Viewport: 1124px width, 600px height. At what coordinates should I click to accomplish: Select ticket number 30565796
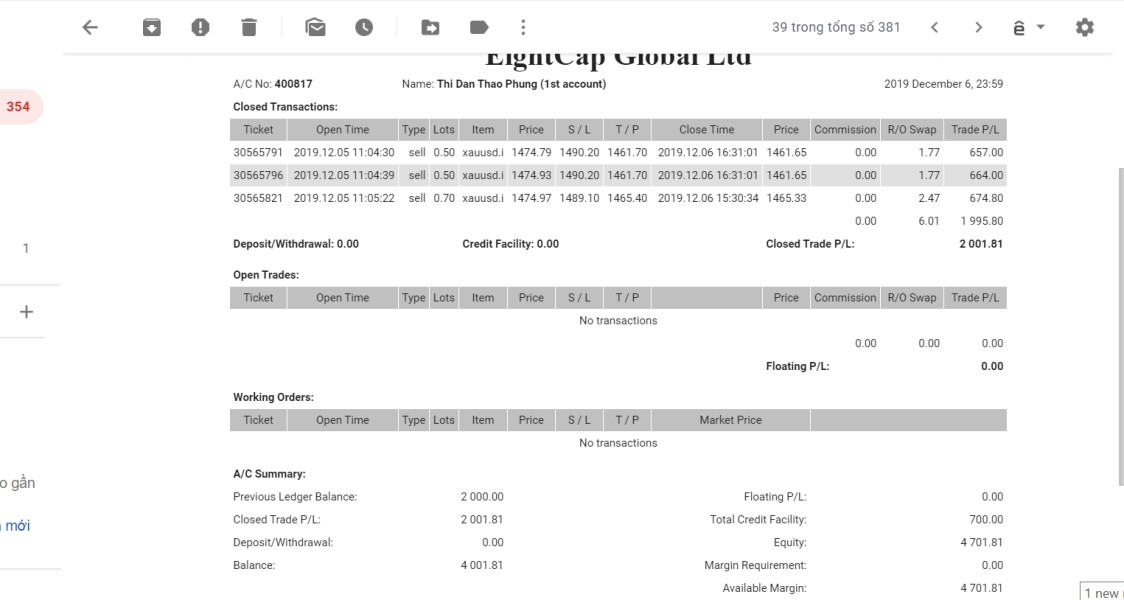coord(258,175)
